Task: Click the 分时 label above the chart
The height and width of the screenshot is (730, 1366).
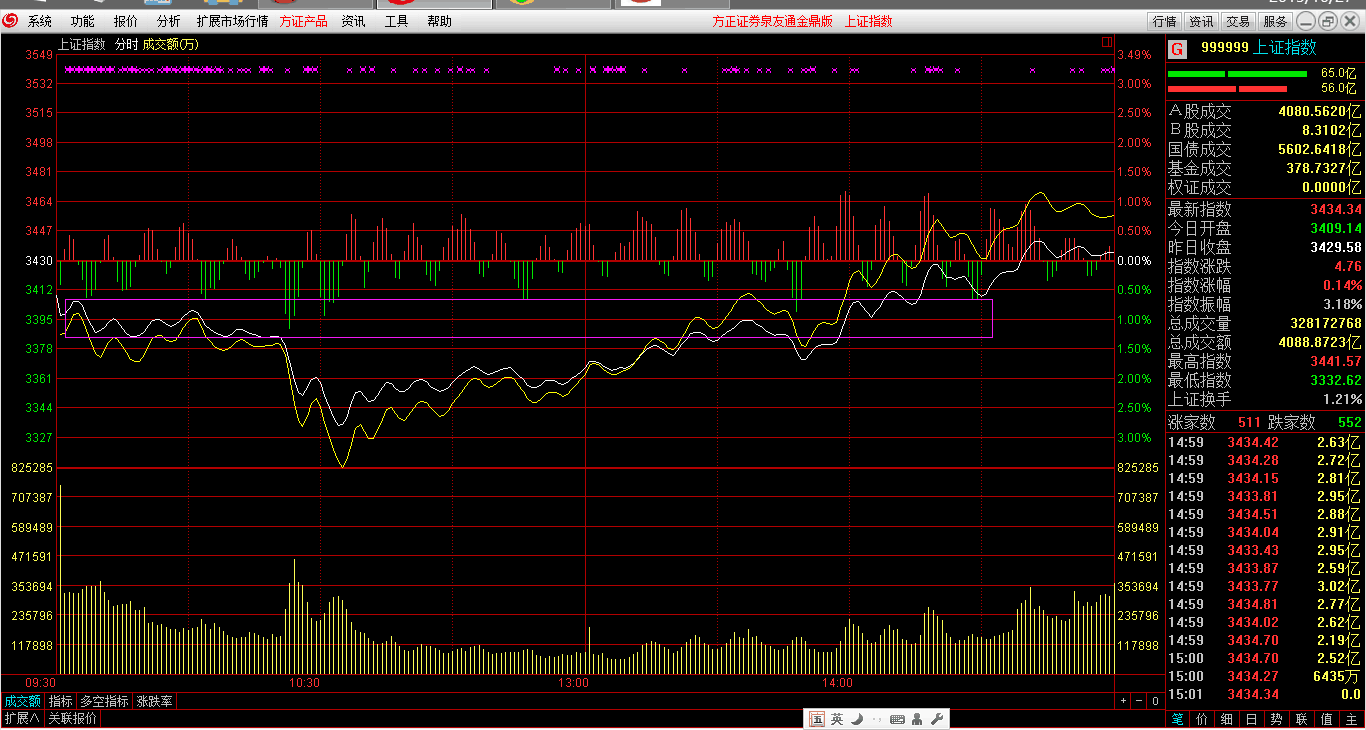Action: [126, 44]
